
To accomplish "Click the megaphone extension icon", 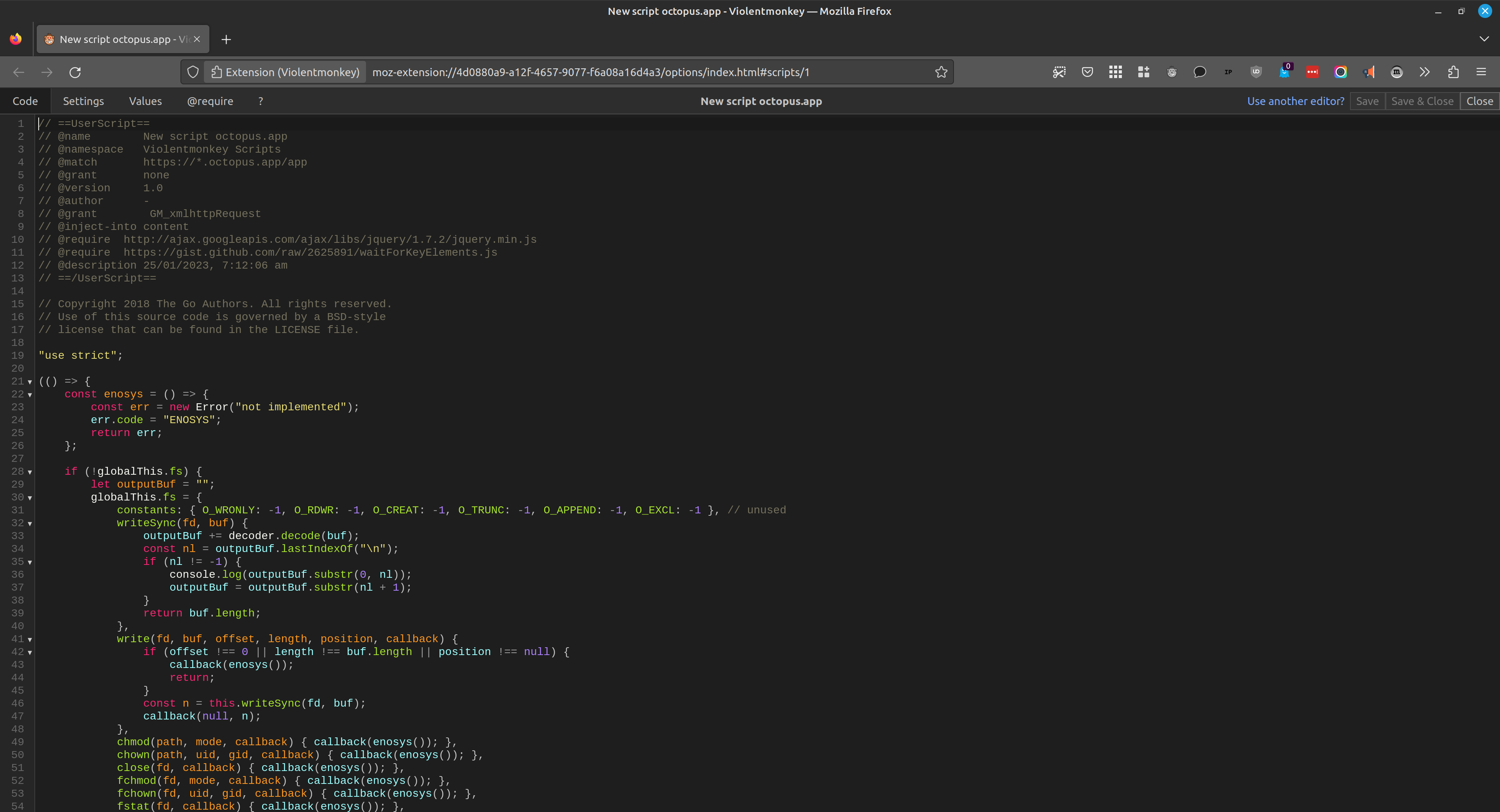I will (x=1368, y=72).
